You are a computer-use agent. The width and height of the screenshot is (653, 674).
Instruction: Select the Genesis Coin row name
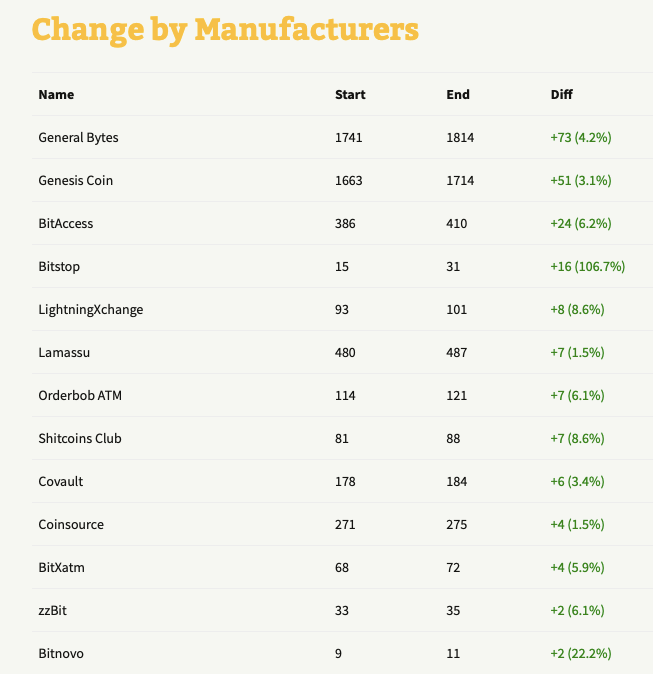[x=76, y=181]
